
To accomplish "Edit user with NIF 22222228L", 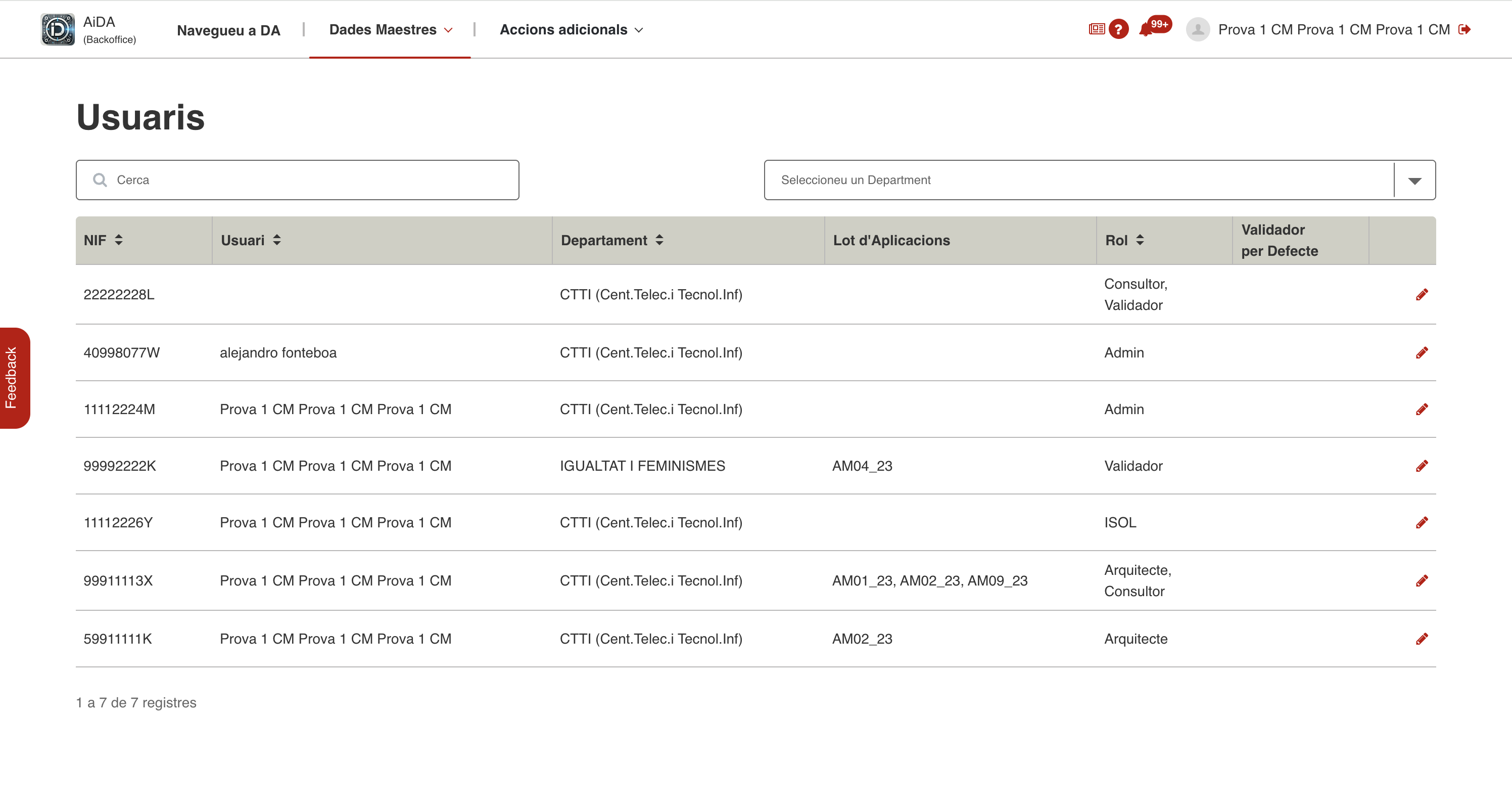I will tap(1421, 294).
